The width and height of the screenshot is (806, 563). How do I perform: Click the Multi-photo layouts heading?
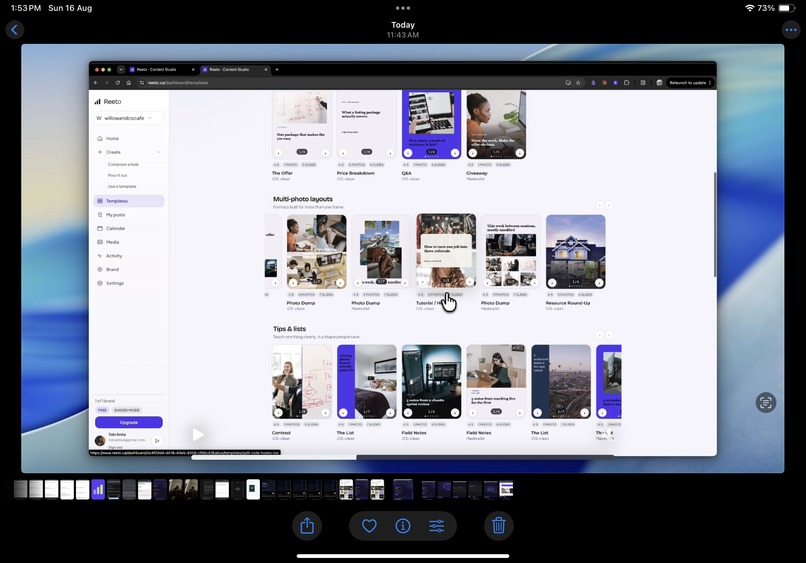303,199
